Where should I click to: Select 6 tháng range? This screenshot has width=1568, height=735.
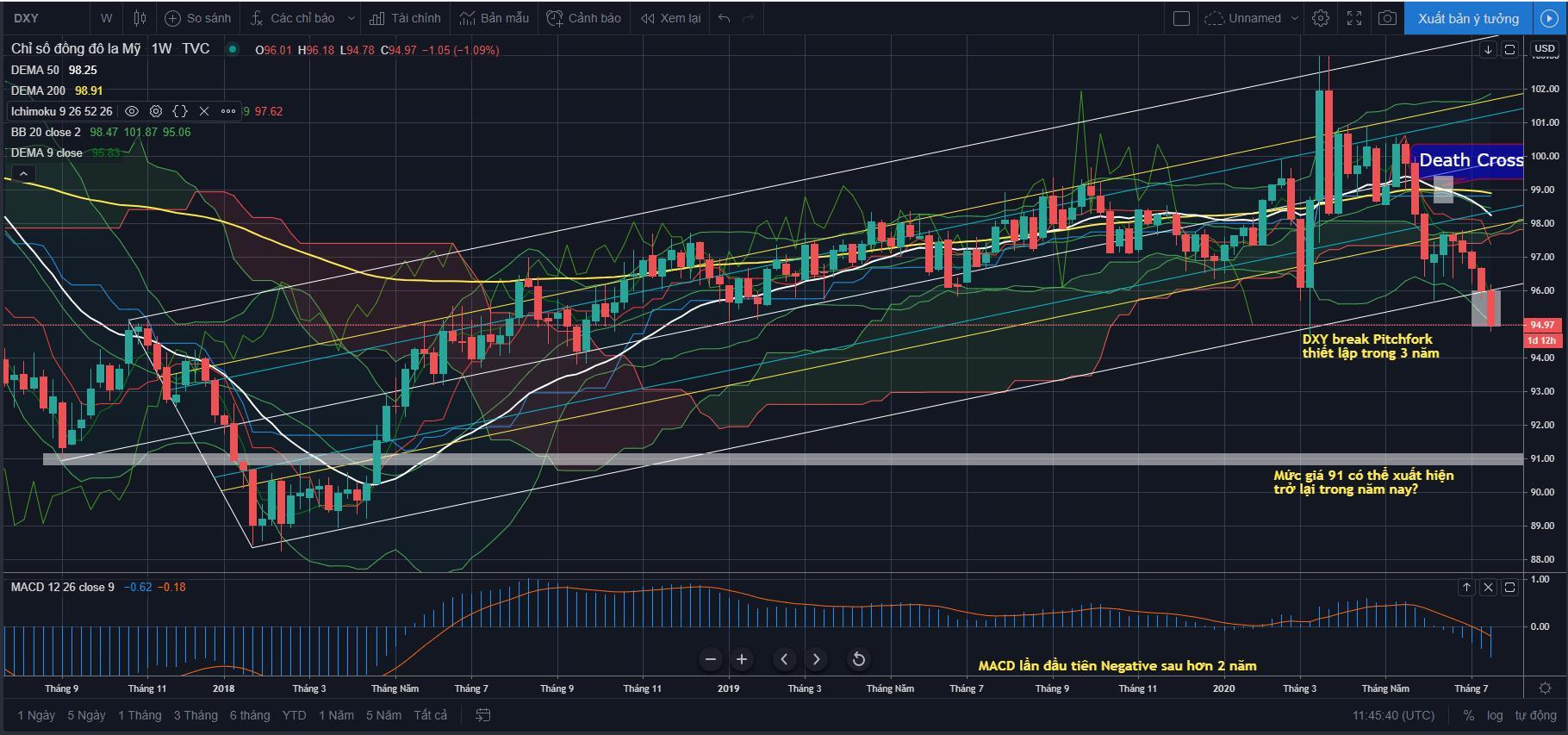249,715
